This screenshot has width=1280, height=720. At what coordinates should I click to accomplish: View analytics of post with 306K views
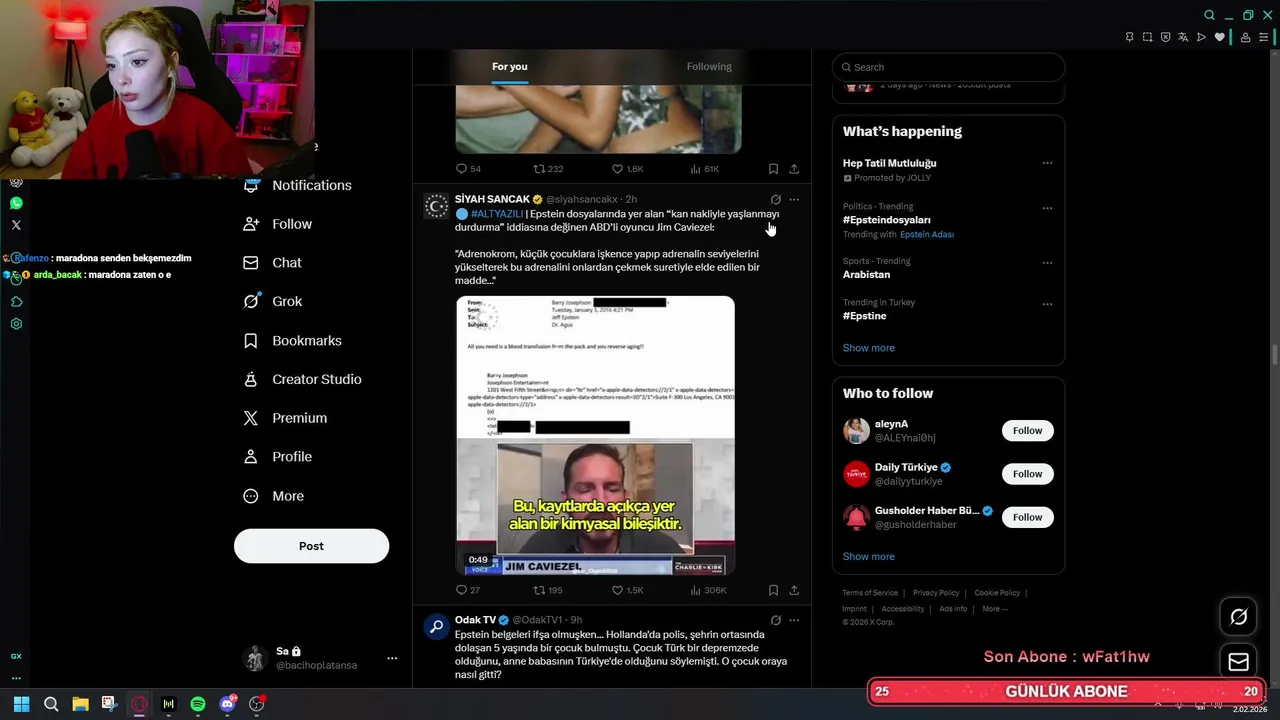pyautogui.click(x=708, y=590)
